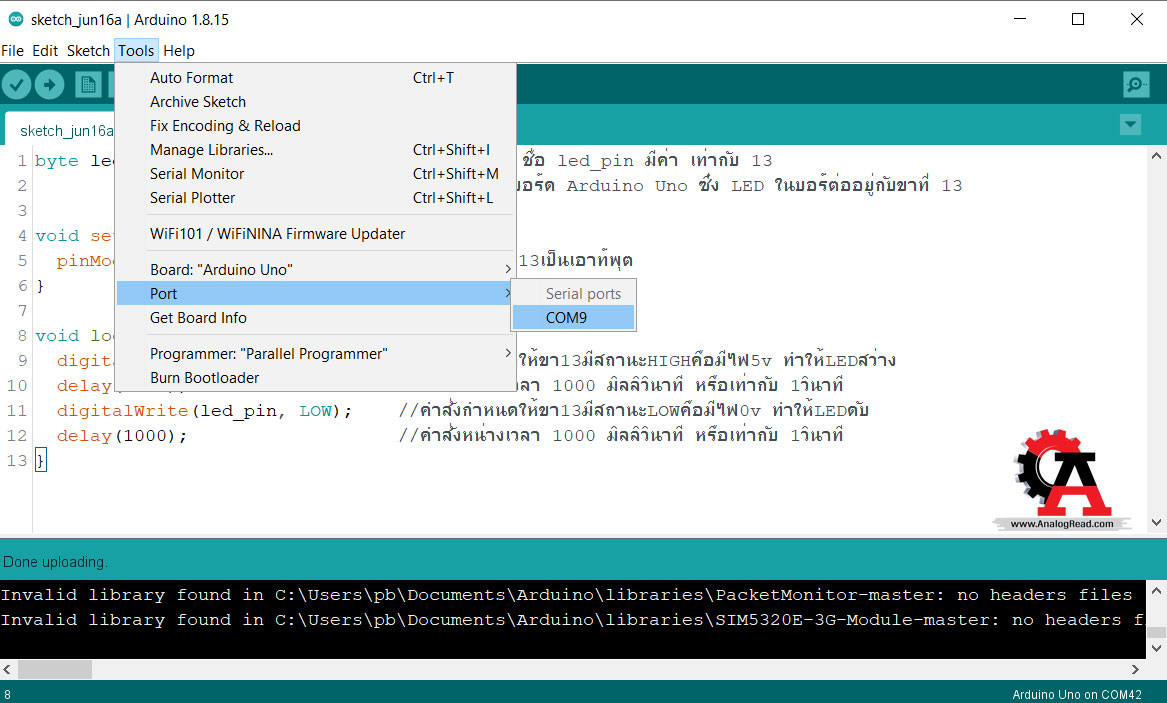
Task: Open the Serial Monitor magnifier icon
Action: [1136, 85]
